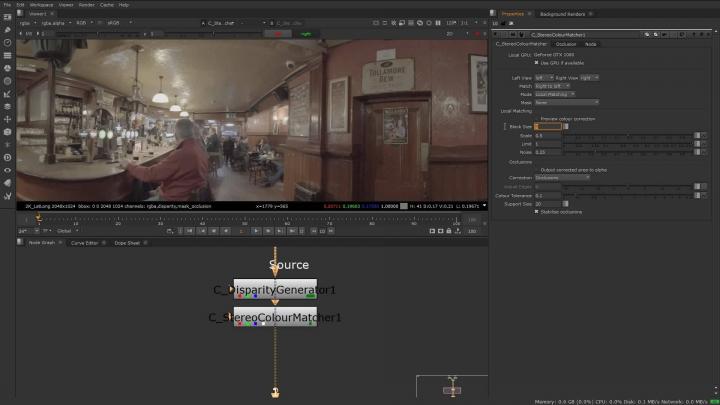
Task: Disable Stabilise occlusions checkbox
Action: pyautogui.click(x=537, y=211)
